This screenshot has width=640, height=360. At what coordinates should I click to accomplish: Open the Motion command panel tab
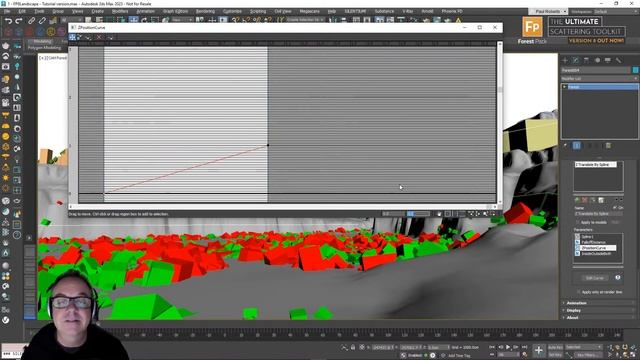(597, 60)
